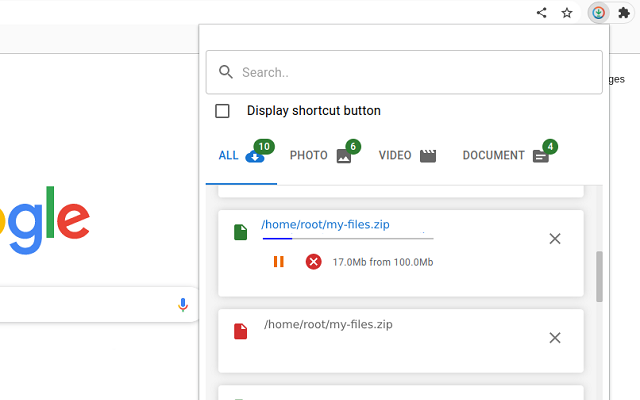
Task: Click the search magnifier icon
Action: [226, 72]
